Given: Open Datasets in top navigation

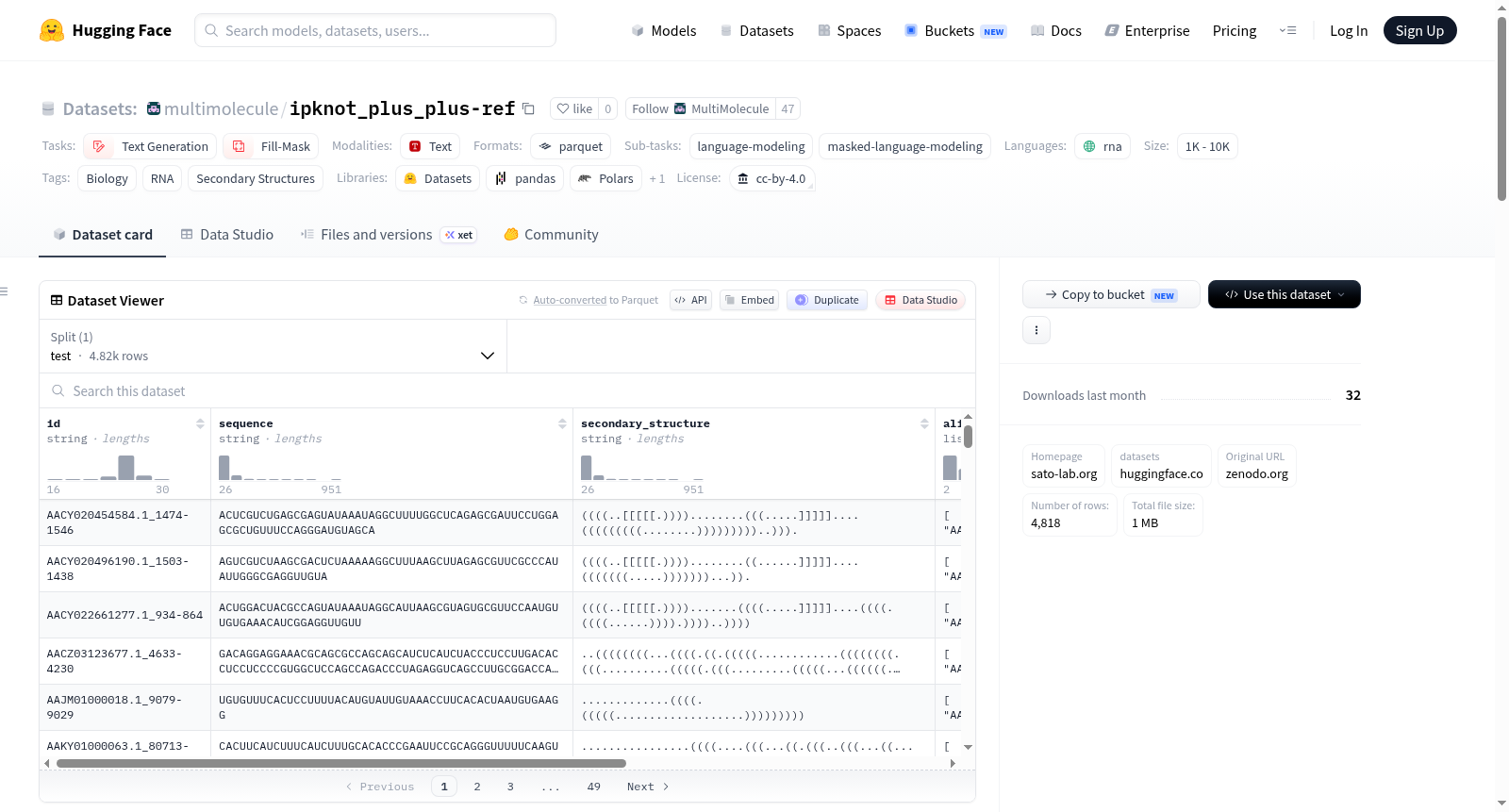Looking at the screenshot, I should click(757, 30).
